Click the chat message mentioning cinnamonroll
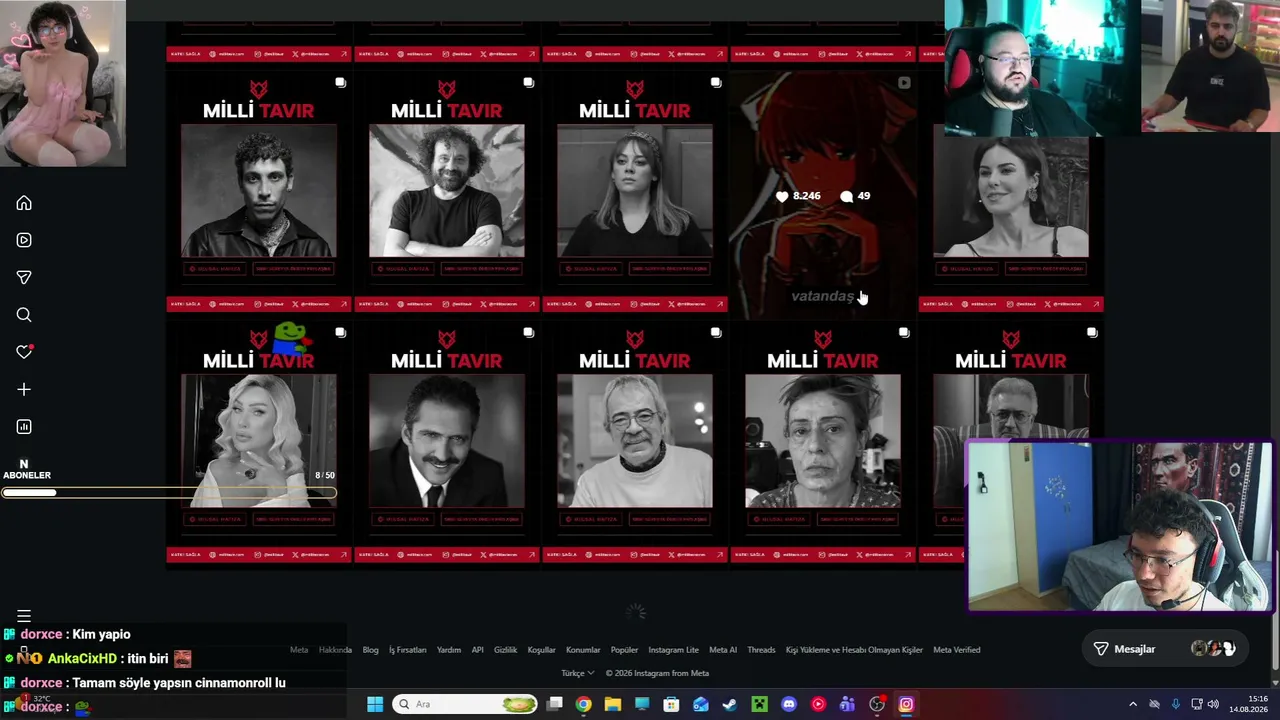Screen dimensions: 1280x720 coord(179,683)
